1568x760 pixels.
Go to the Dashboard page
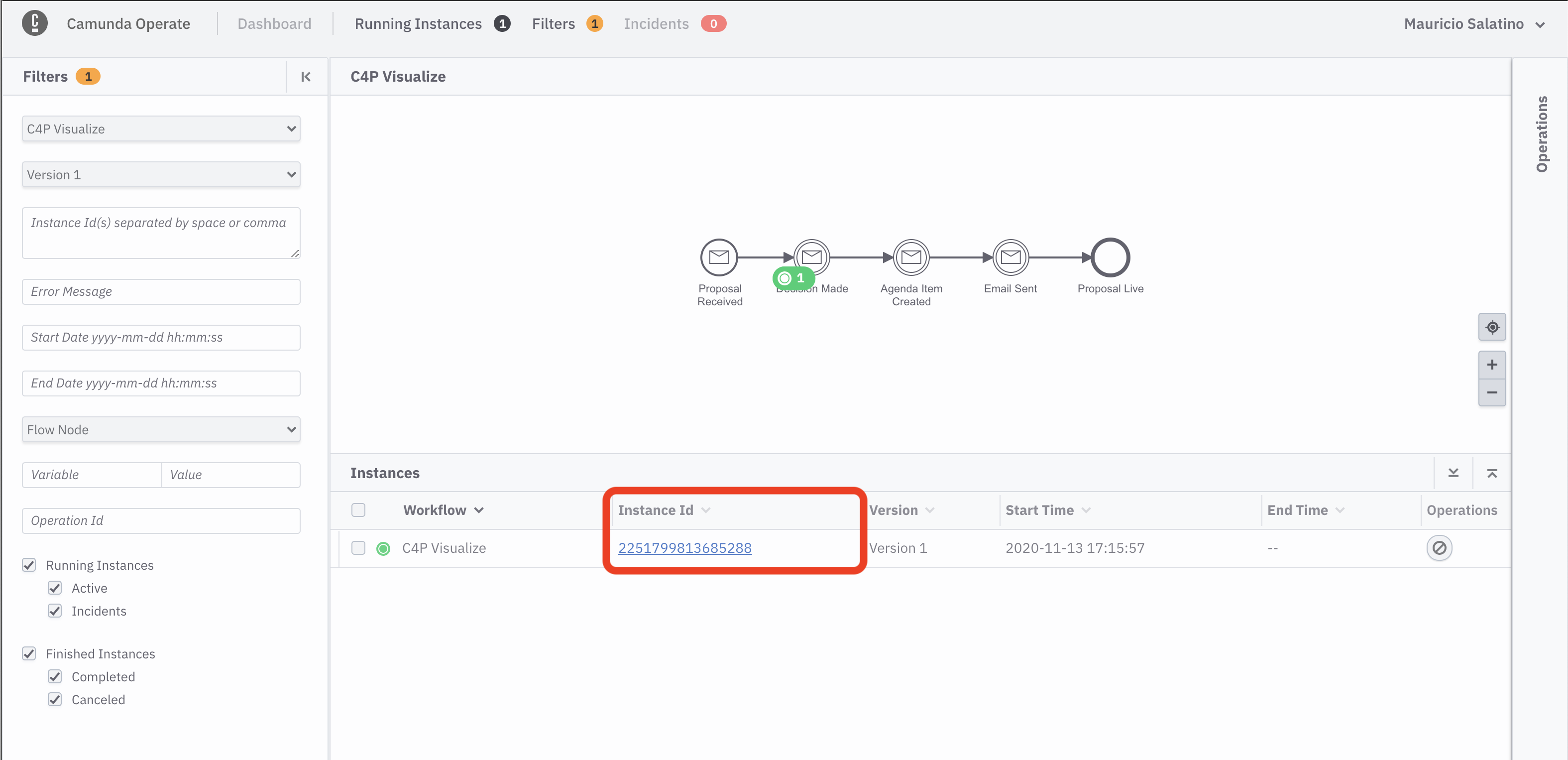coord(274,24)
